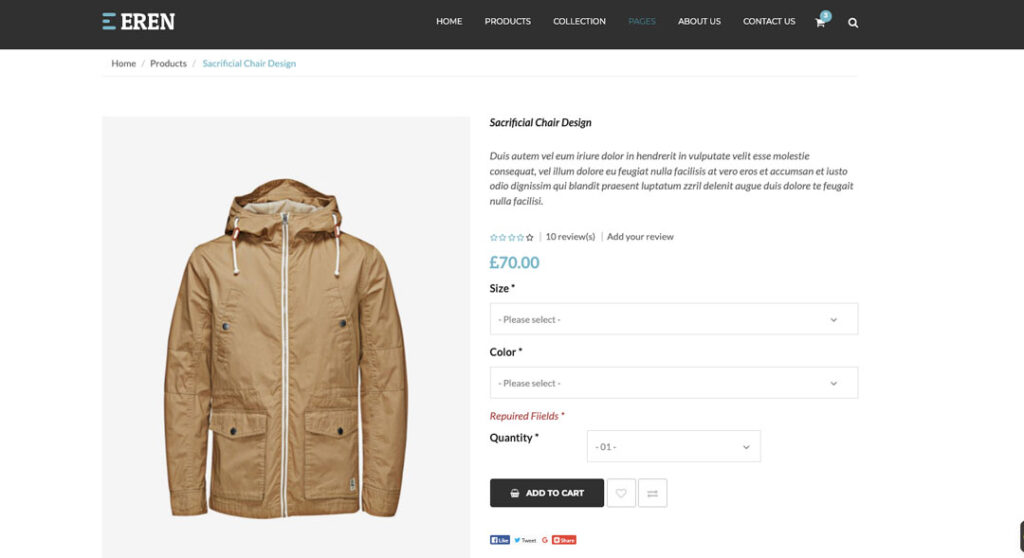Click the Home breadcrumb link
Viewport: 1024px width, 558px height.
[124, 63]
